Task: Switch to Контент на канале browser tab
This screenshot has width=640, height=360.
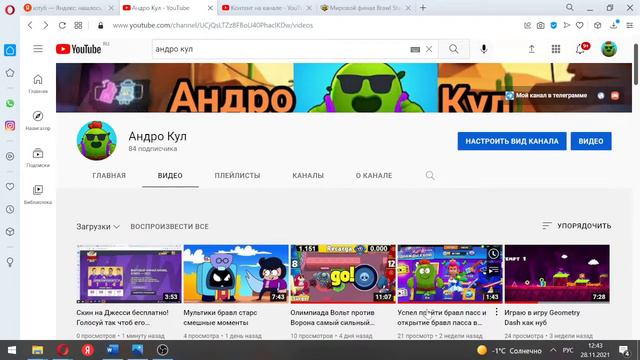Action: point(266,8)
